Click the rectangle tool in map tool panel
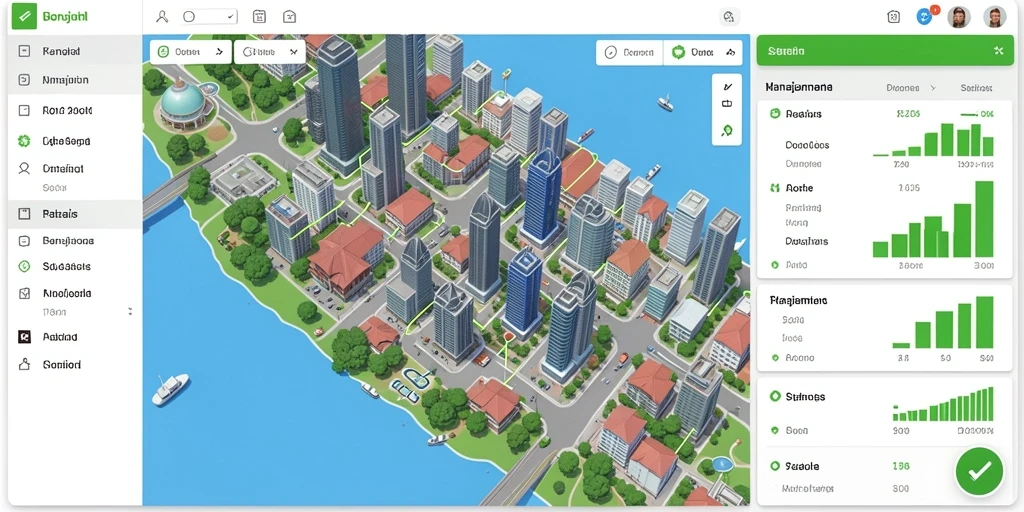 click(727, 104)
